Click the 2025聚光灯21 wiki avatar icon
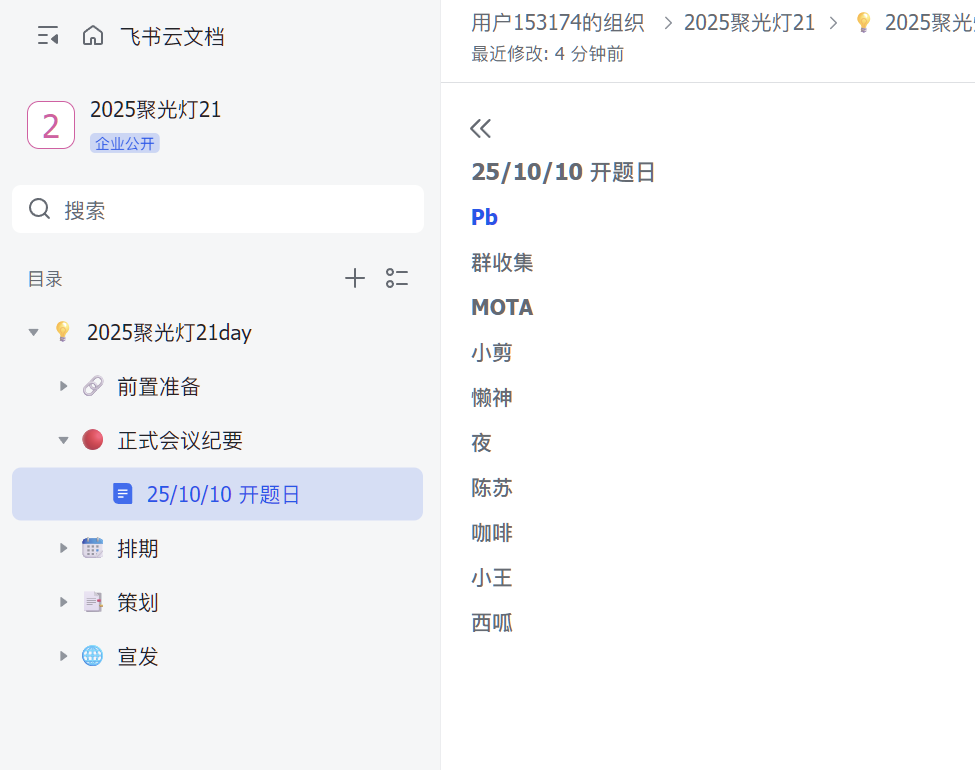This screenshot has height=770, width=975. (x=51, y=125)
